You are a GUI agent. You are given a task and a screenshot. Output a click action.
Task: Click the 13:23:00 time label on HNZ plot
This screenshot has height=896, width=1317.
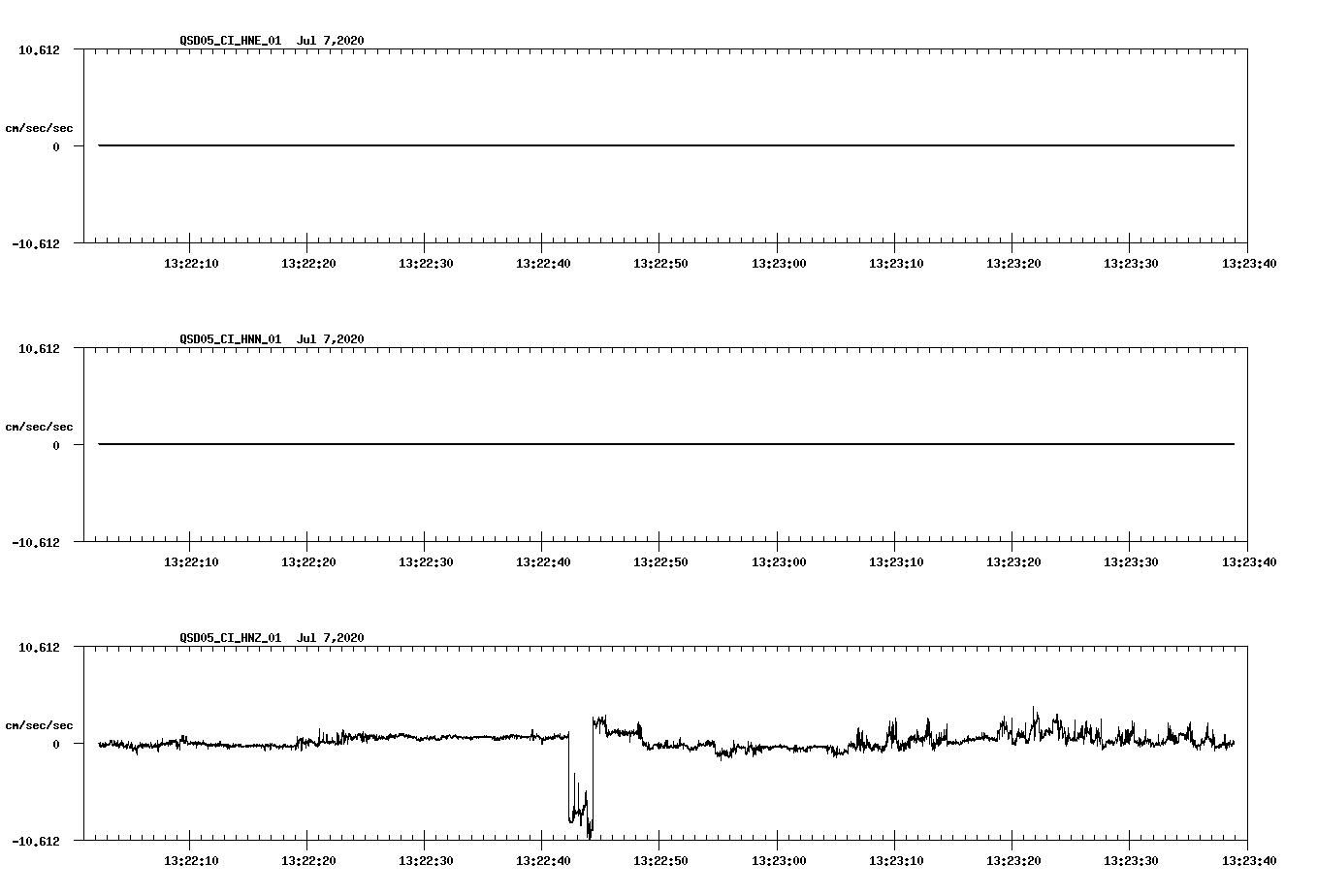pyautogui.click(x=779, y=861)
